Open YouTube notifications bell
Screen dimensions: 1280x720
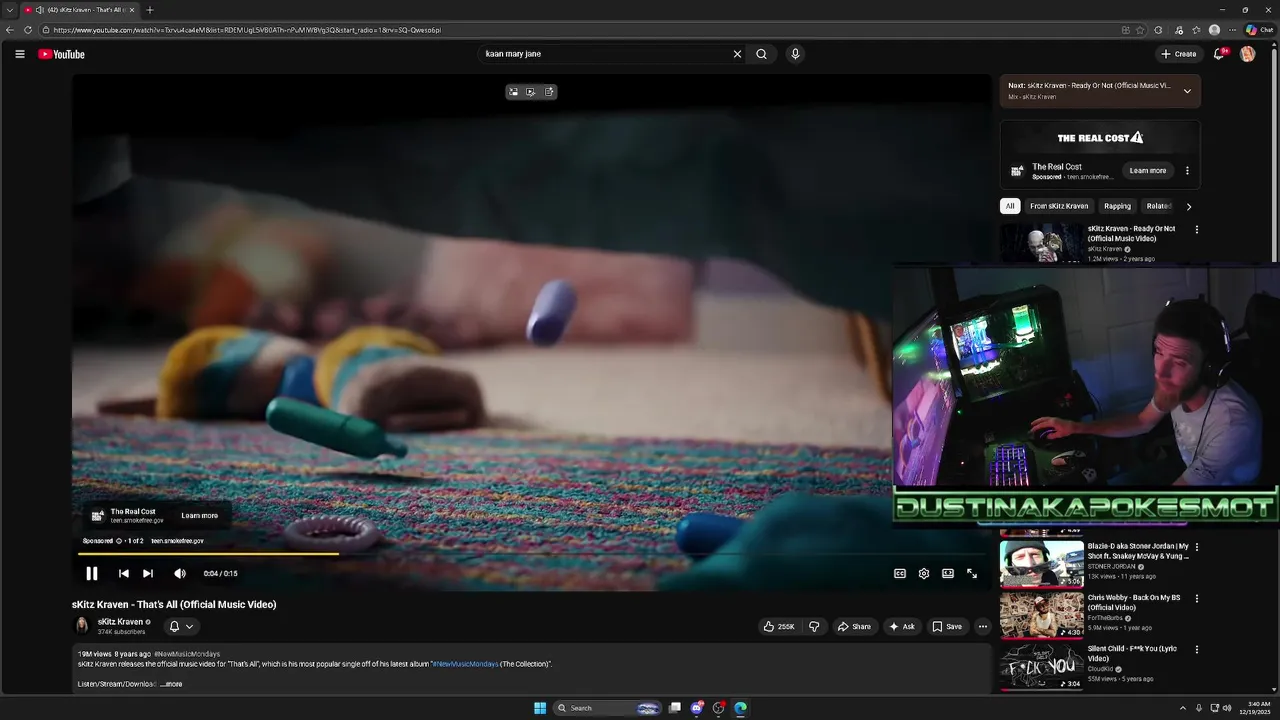(1218, 54)
